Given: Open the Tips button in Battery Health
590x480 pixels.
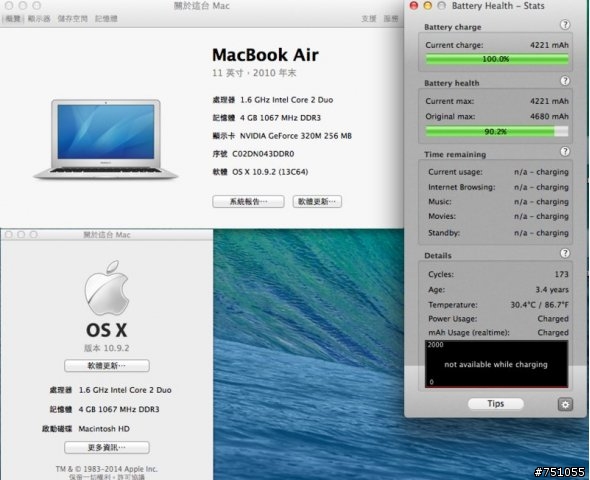Looking at the screenshot, I should (x=496, y=404).
